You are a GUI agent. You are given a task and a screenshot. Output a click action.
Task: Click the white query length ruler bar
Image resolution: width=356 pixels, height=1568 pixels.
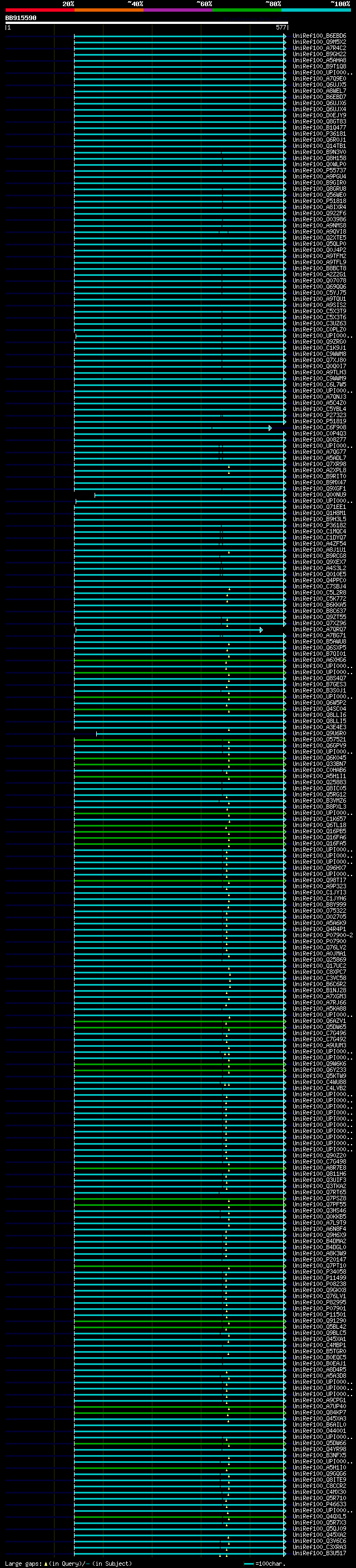(147, 22)
